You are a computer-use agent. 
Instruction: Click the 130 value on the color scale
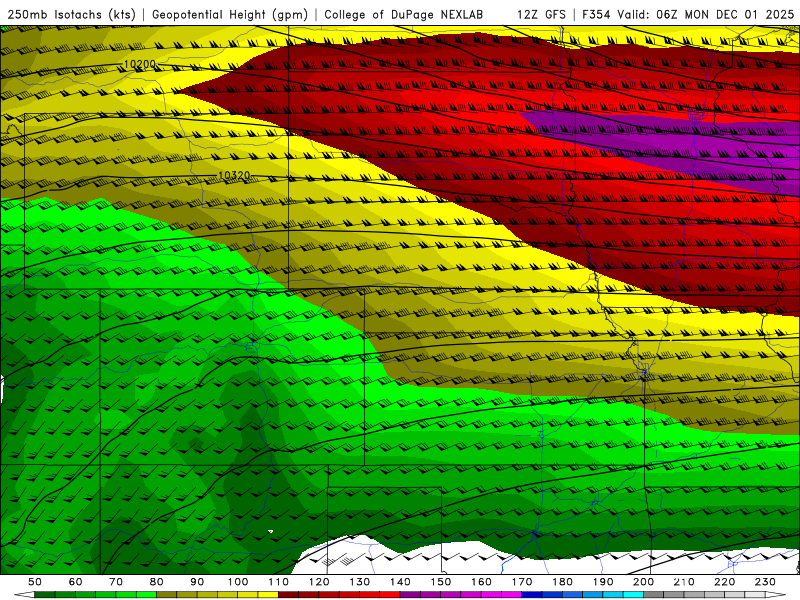click(360, 582)
